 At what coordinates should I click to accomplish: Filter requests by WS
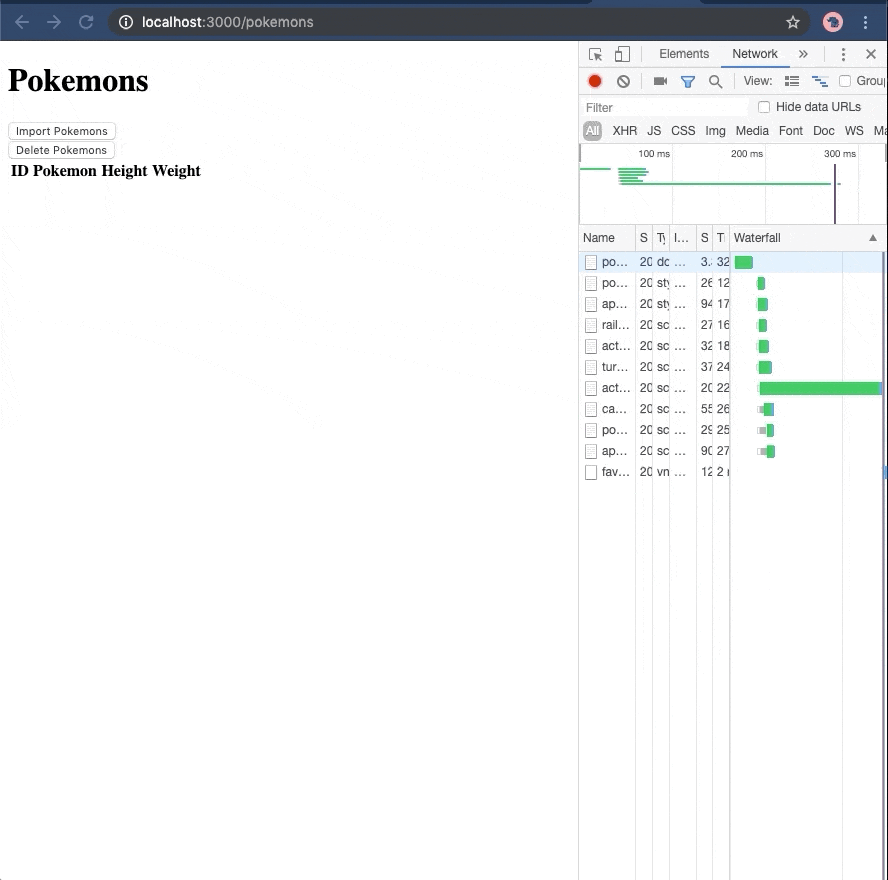[x=854, y=131]
